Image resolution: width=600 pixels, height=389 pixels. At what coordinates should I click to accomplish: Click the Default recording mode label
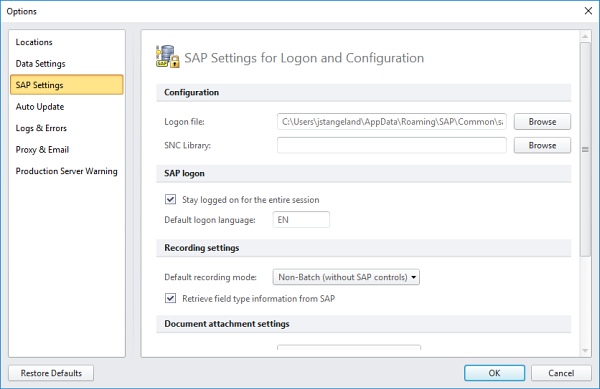pyautogui.click(x=210, y=277)
